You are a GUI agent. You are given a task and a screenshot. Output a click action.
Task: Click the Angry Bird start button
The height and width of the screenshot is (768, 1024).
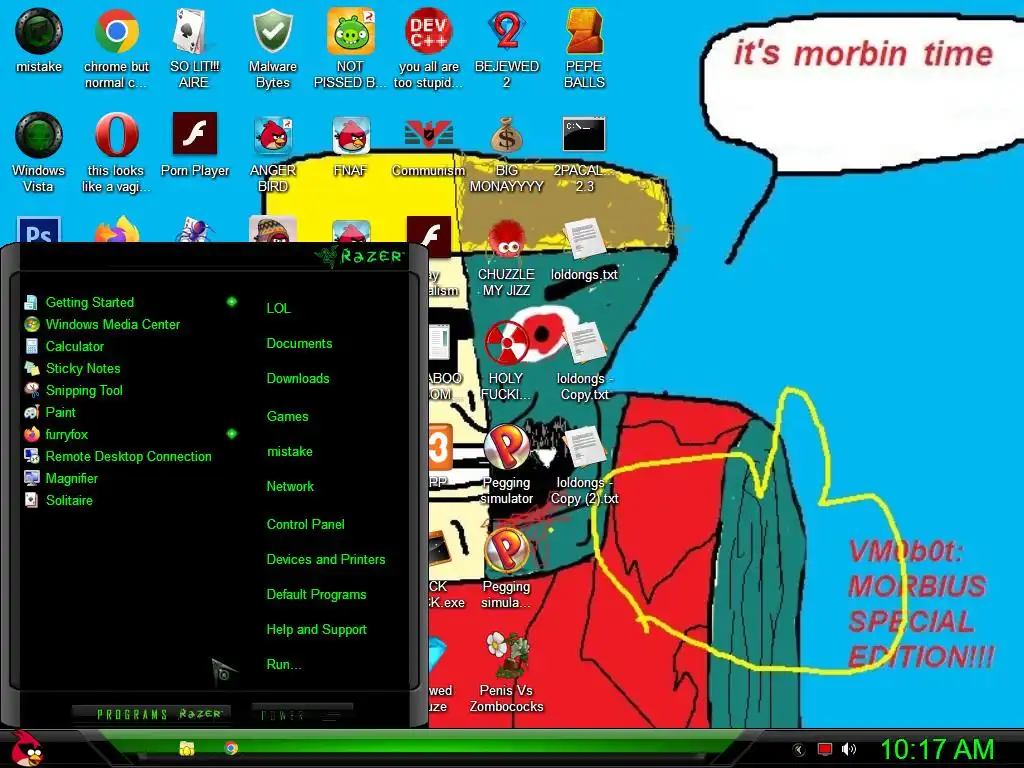point(27,748)
